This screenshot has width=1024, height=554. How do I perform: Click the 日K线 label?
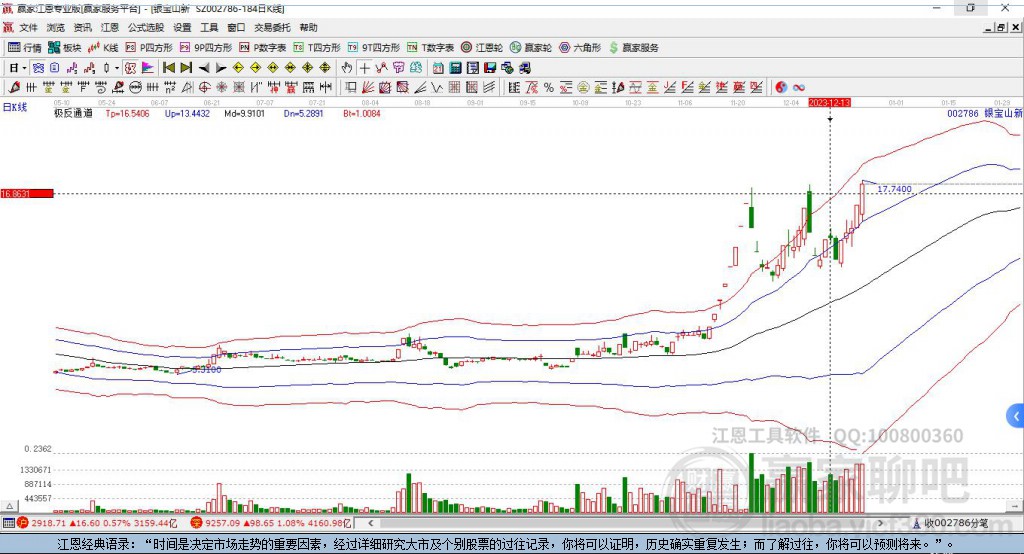(x=14, y=108)
